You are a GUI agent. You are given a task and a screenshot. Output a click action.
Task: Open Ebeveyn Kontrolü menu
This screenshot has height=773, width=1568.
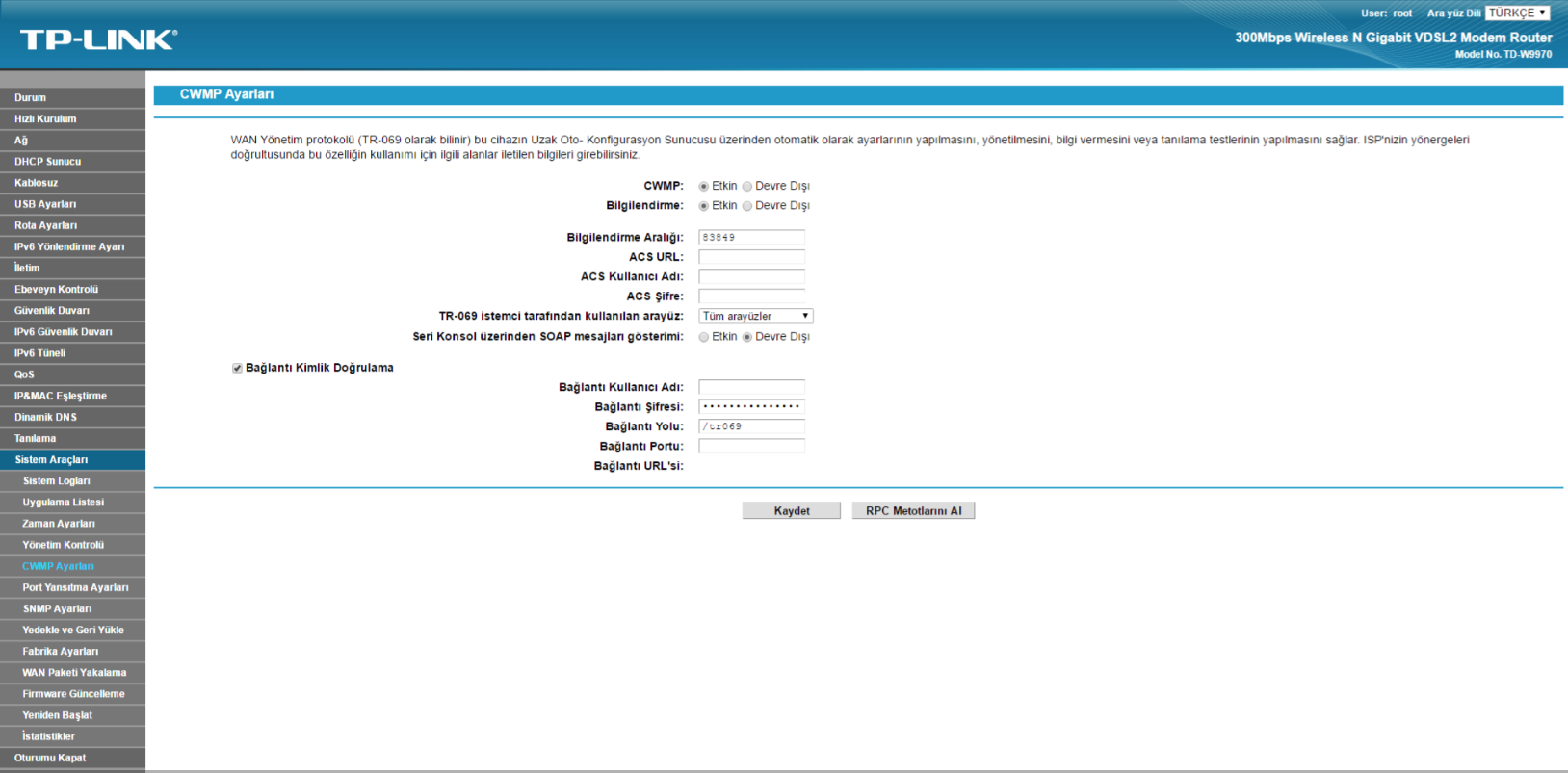(x=72, y=289)
